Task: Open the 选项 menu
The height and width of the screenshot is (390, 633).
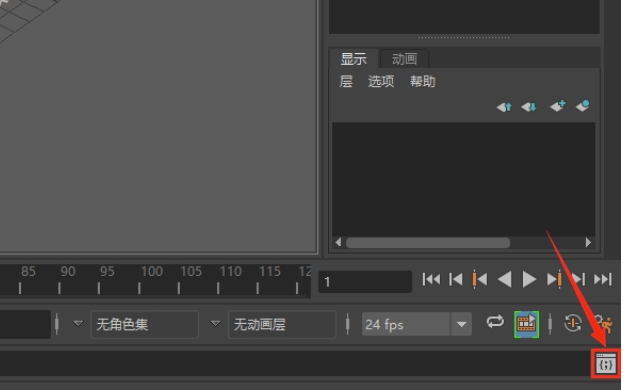Action: [x=381, y=81]
